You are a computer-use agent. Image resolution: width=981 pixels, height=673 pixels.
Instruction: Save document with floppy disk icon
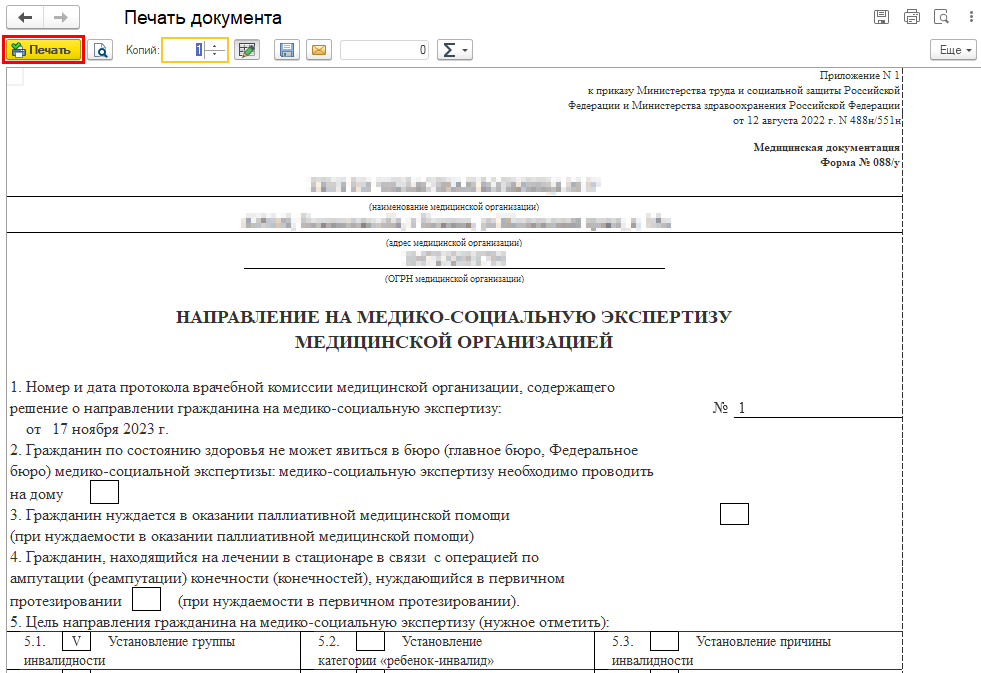tap(287, 50)
